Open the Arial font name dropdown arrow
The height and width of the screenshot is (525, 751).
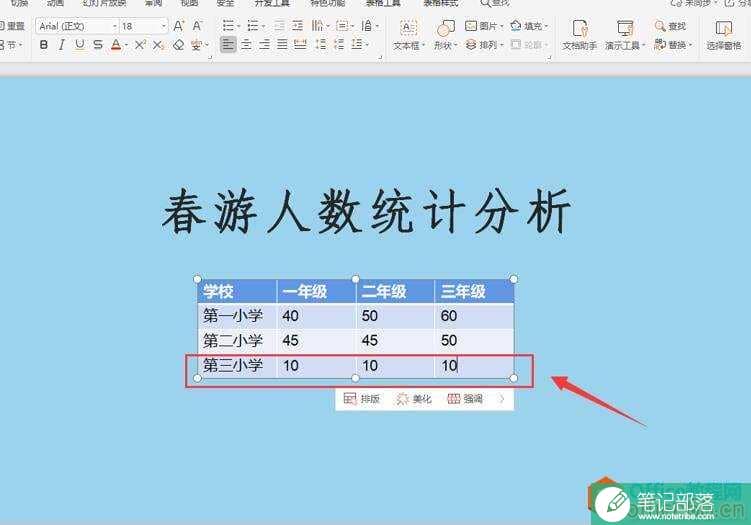click(x=115, y=26)
